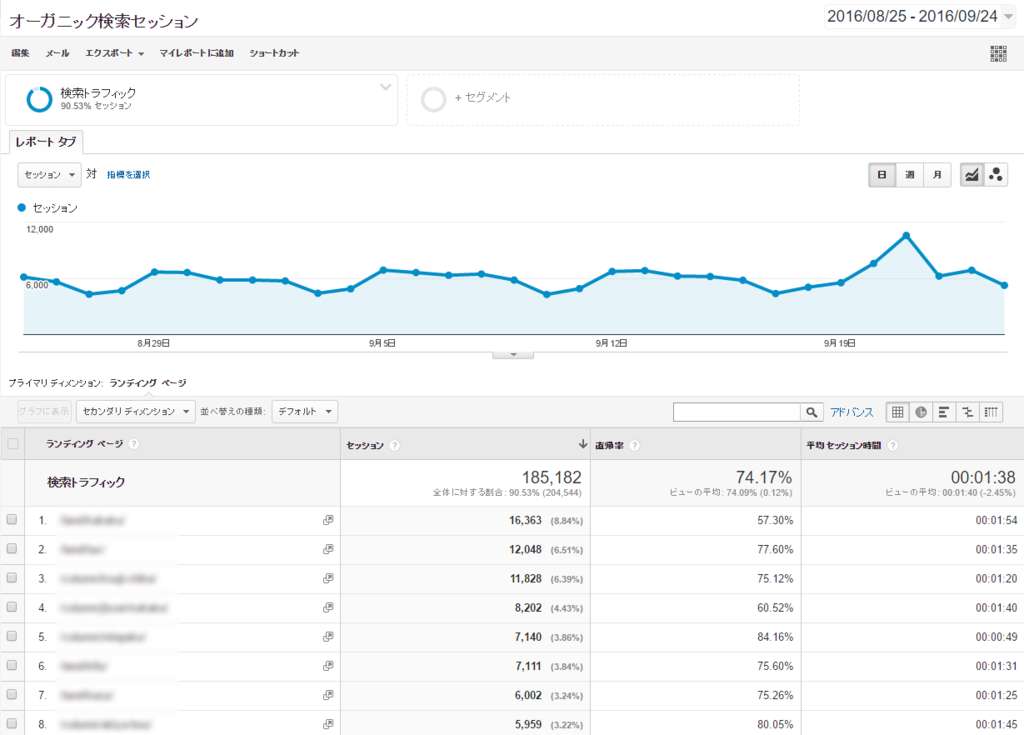The height and width of the screenshot is (735, 1024).
Task: Select the performance bar view icon
Action: click(944, 412)
